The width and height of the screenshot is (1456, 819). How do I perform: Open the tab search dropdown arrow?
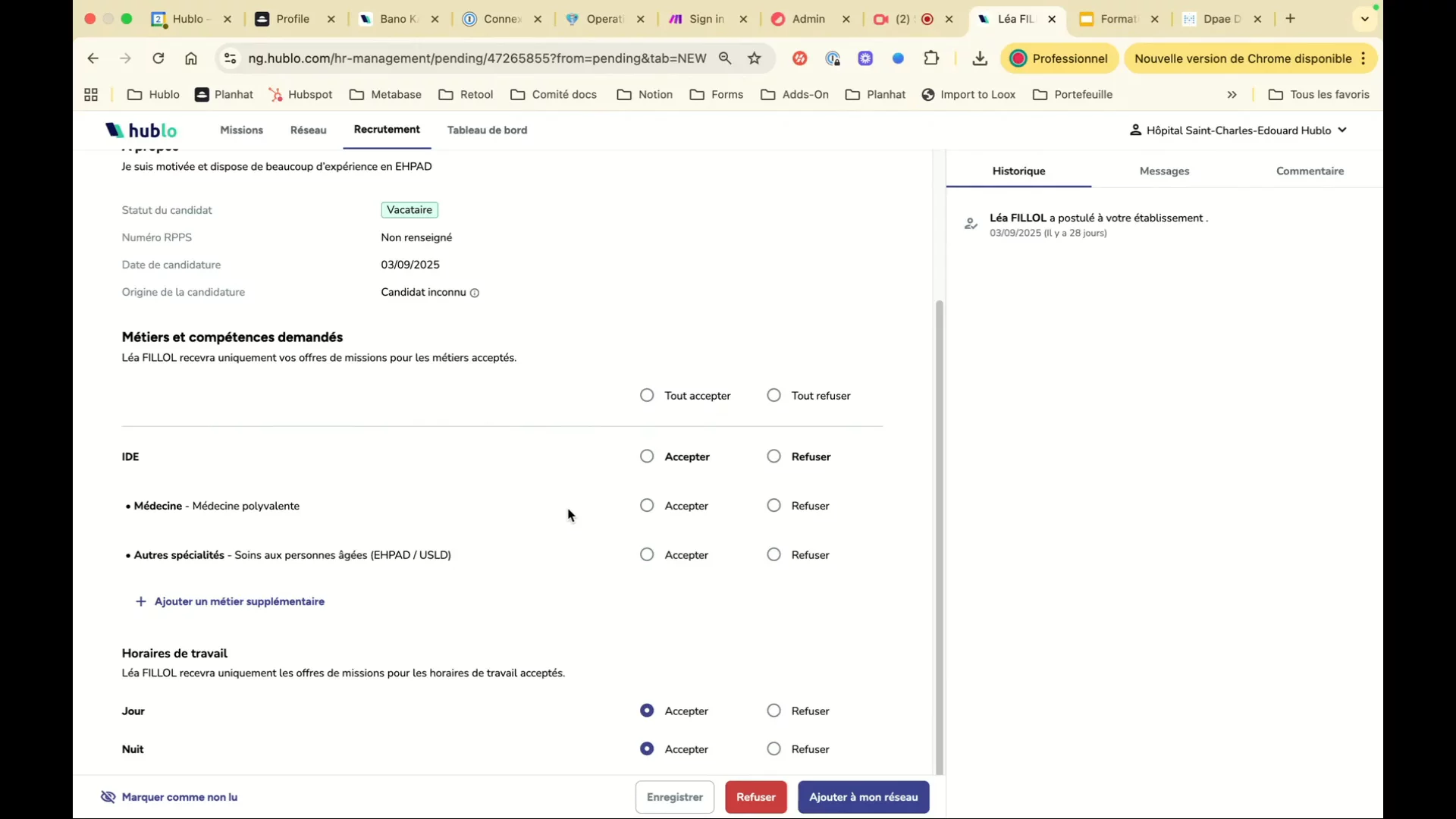[x=1365, y=19]
